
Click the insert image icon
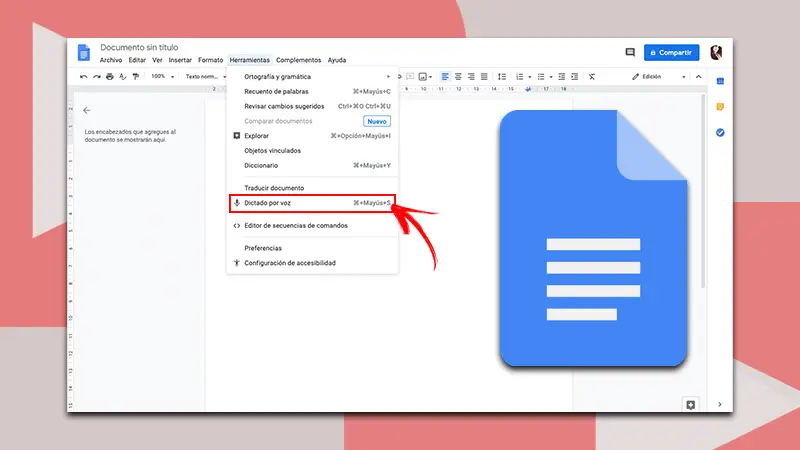tap(422, 77)
